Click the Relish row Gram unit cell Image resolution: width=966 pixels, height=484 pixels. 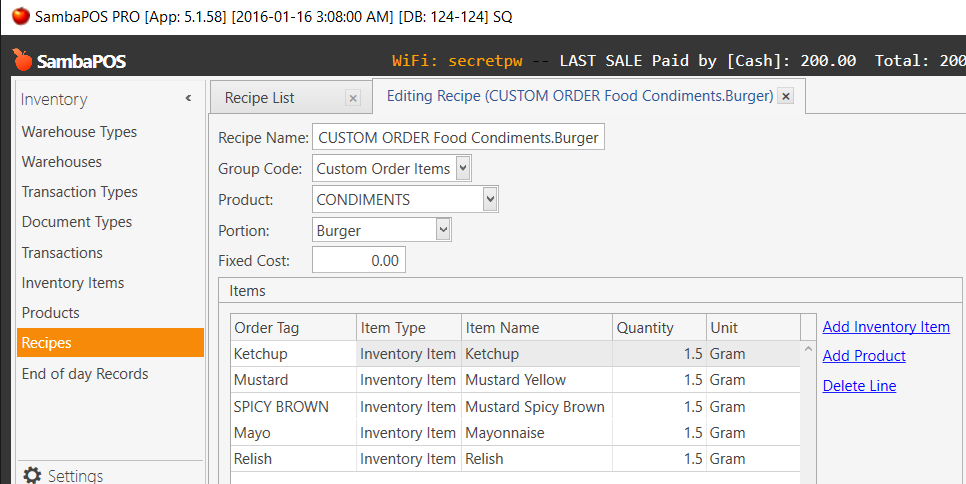tap(753, 459)
